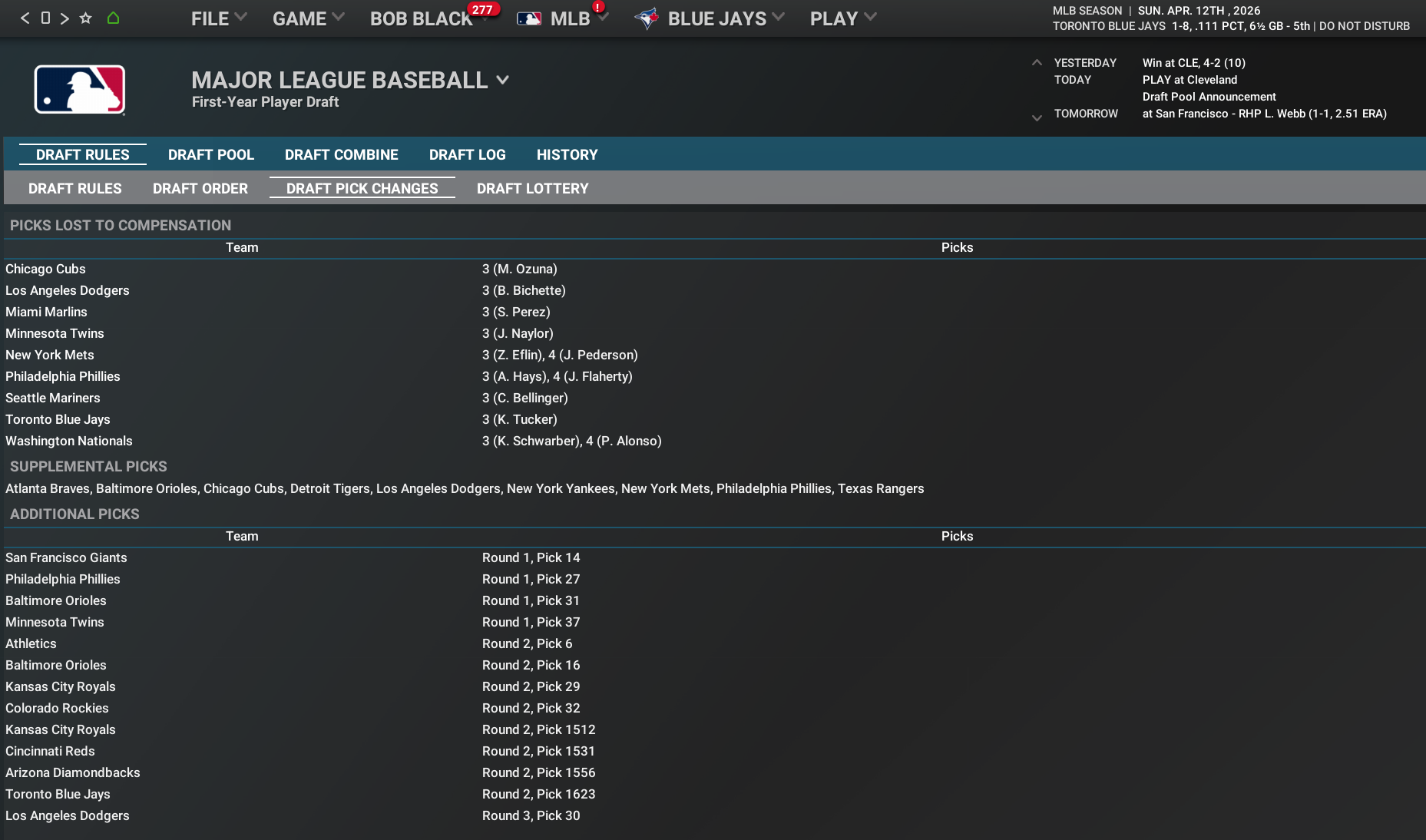Click the bookmark star icon
This screenshot has height=840, width=1426.
(x=86, y=18)
